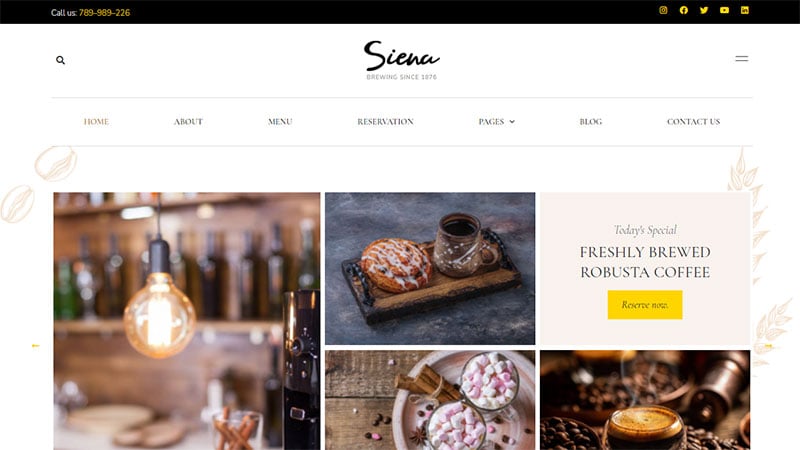Open the Contact Us page
This screenshot has width=800, height=450.
click(693, 121)
